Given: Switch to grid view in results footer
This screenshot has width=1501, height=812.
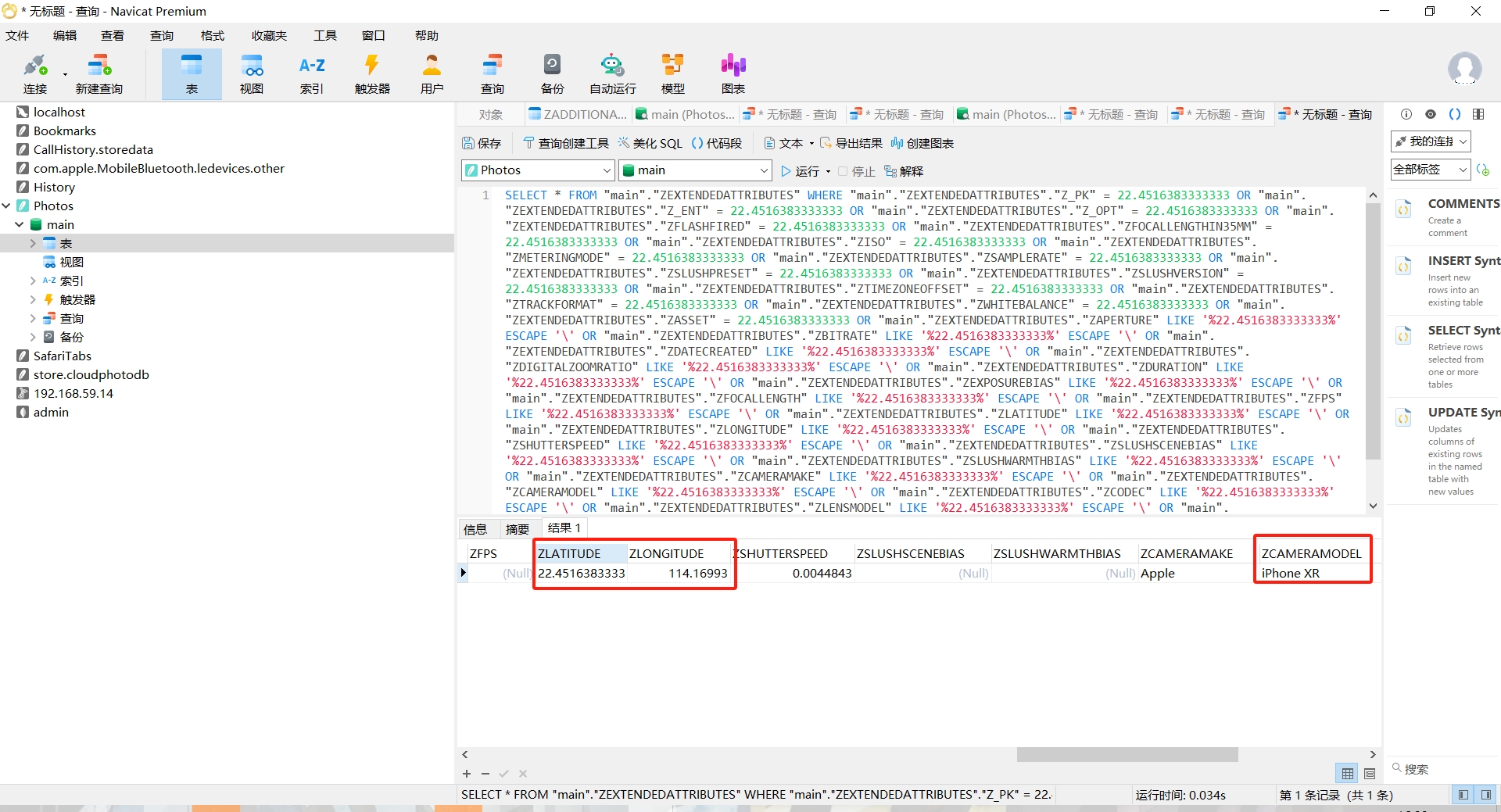Looking at the screenshot, I should click(1348, 774).
